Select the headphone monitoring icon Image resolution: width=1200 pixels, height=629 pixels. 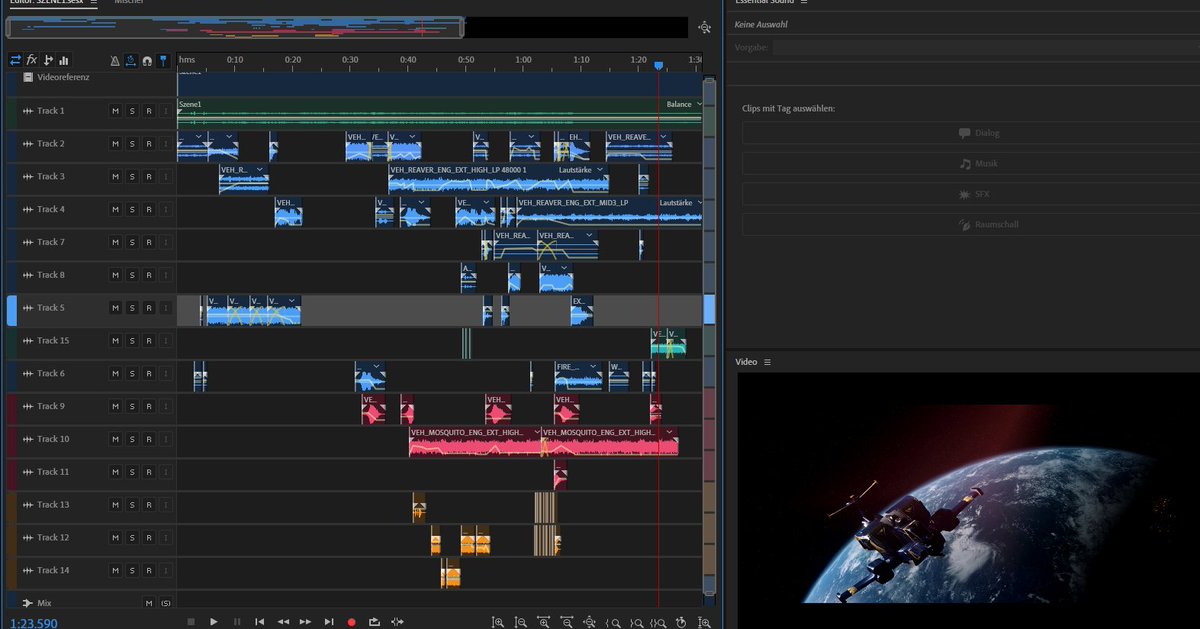(147, 60)
